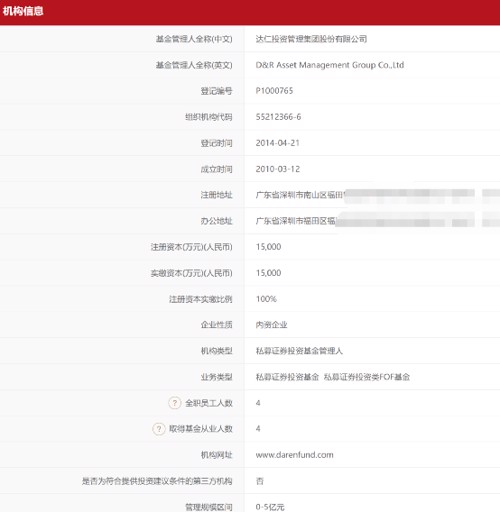This screenshot has height=512, width=500.
Task: Click the 机构信息 section header
Action: 23,11
